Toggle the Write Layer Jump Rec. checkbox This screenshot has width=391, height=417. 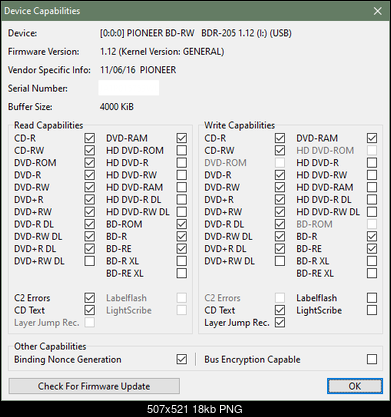[x=280, y=322]
